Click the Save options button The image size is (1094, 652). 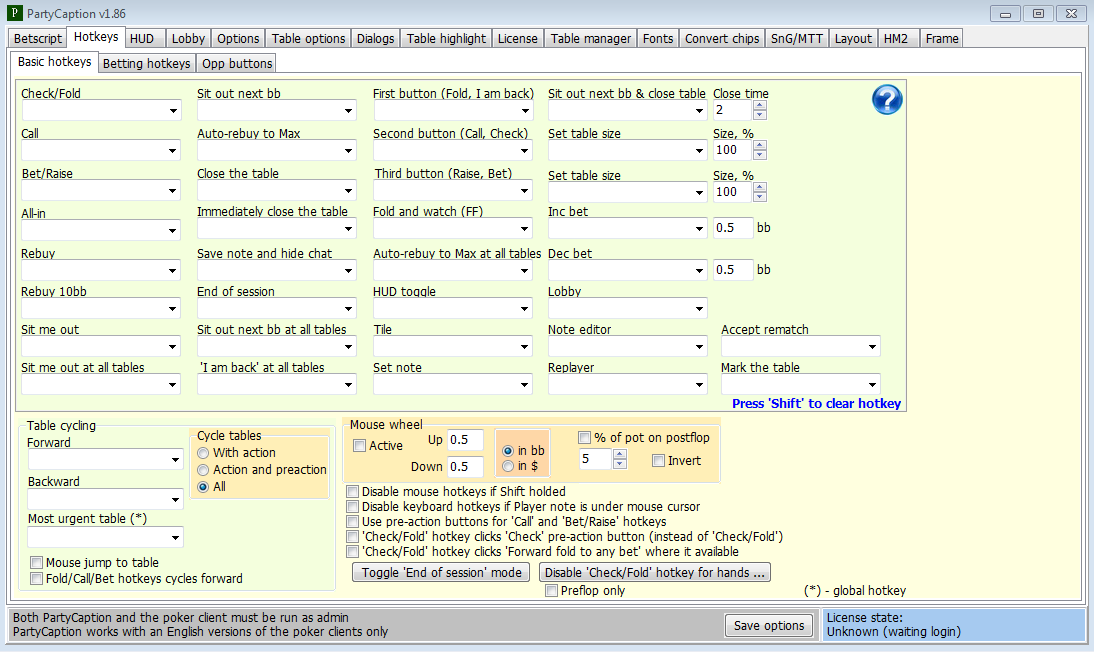pos(769,625)
